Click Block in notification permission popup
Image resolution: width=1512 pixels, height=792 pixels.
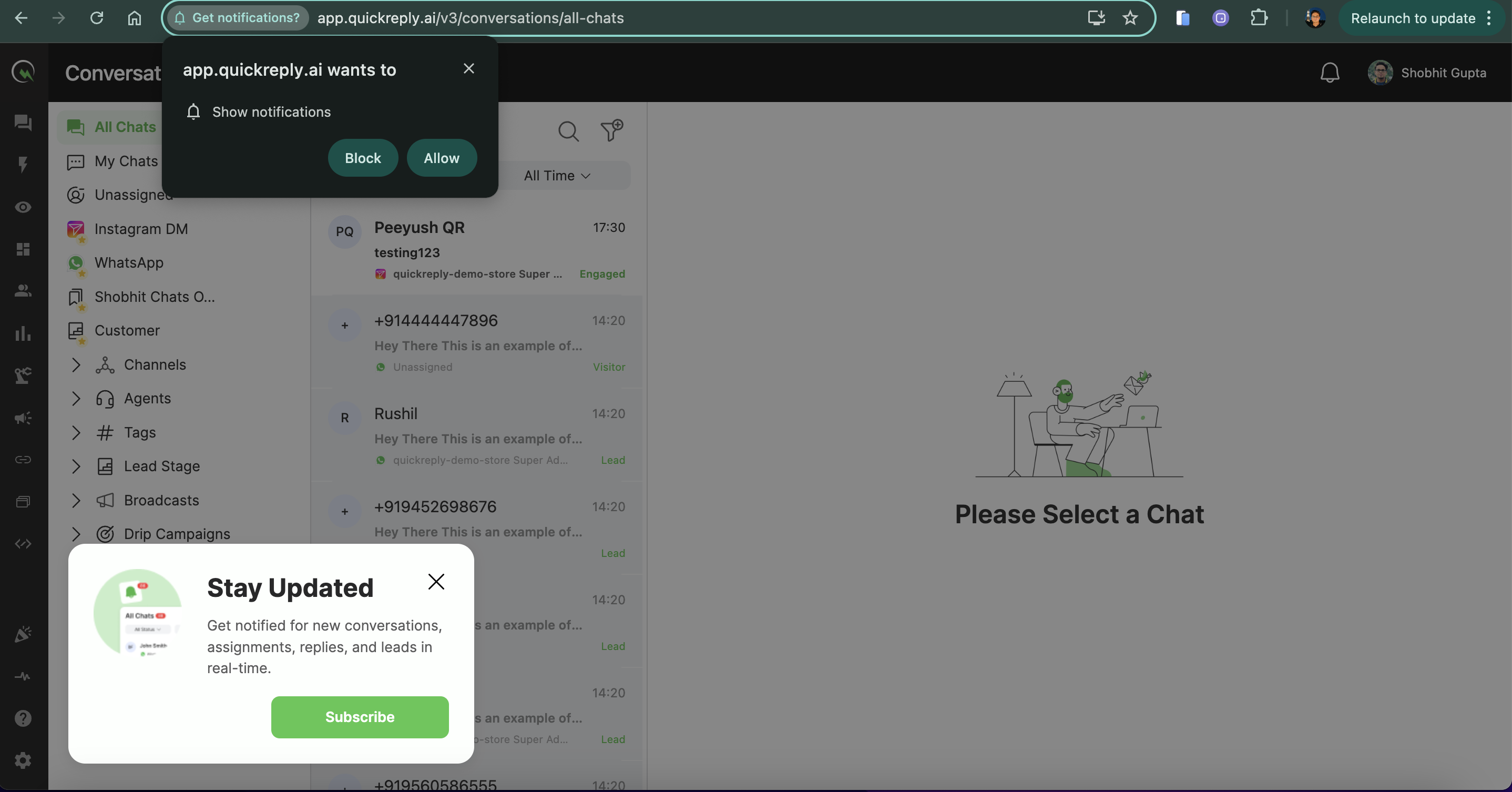tap(363, 158)
